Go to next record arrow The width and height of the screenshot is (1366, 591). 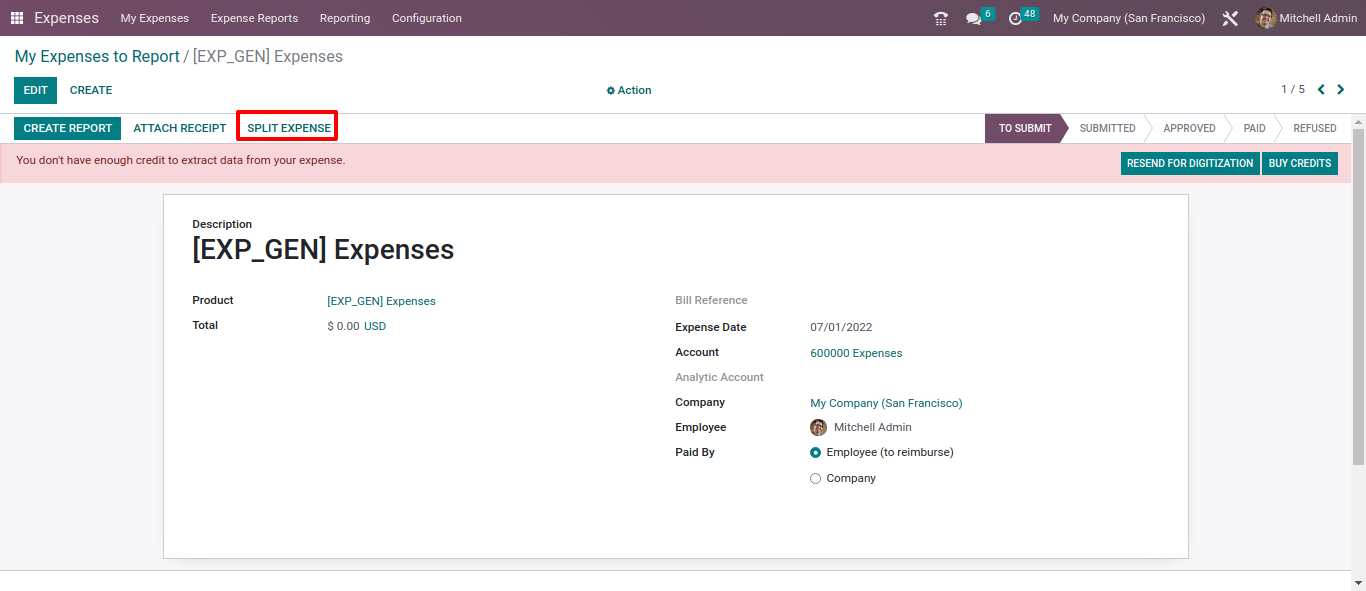click(1341, 90)
